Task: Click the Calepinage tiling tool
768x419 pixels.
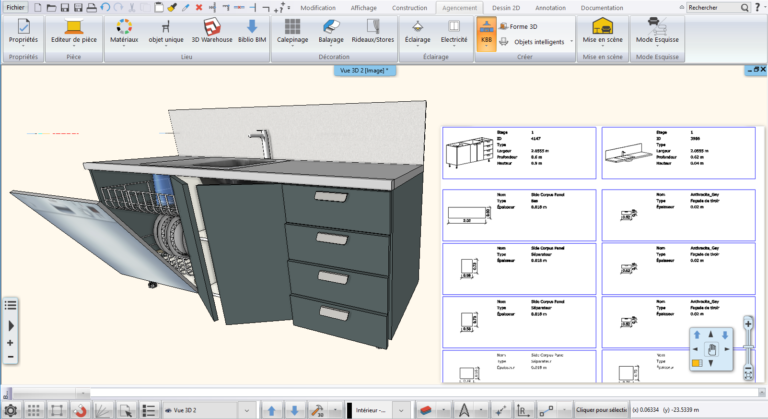Action: (x=292, y=31)
